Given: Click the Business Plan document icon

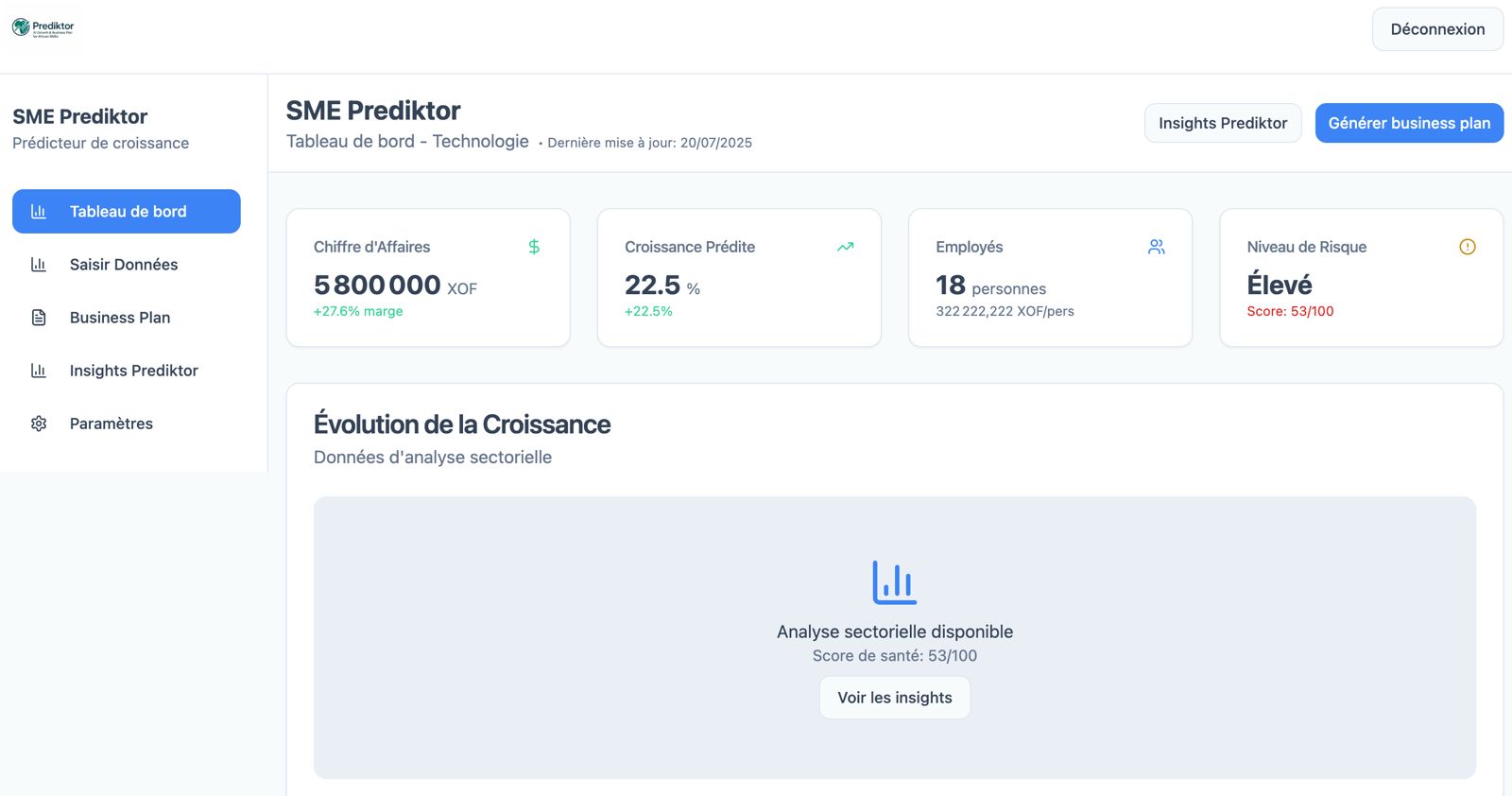Looking at the screenshot, I should click(x=39, y=318).
